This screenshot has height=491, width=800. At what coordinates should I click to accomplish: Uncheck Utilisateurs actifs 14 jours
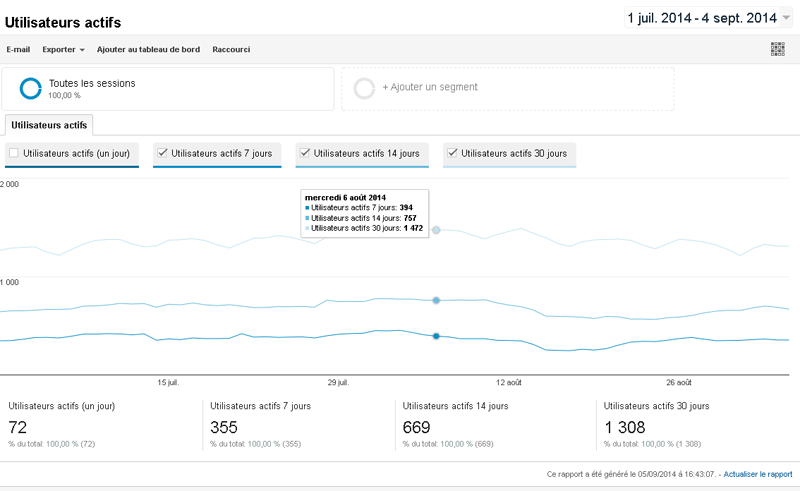305,153
